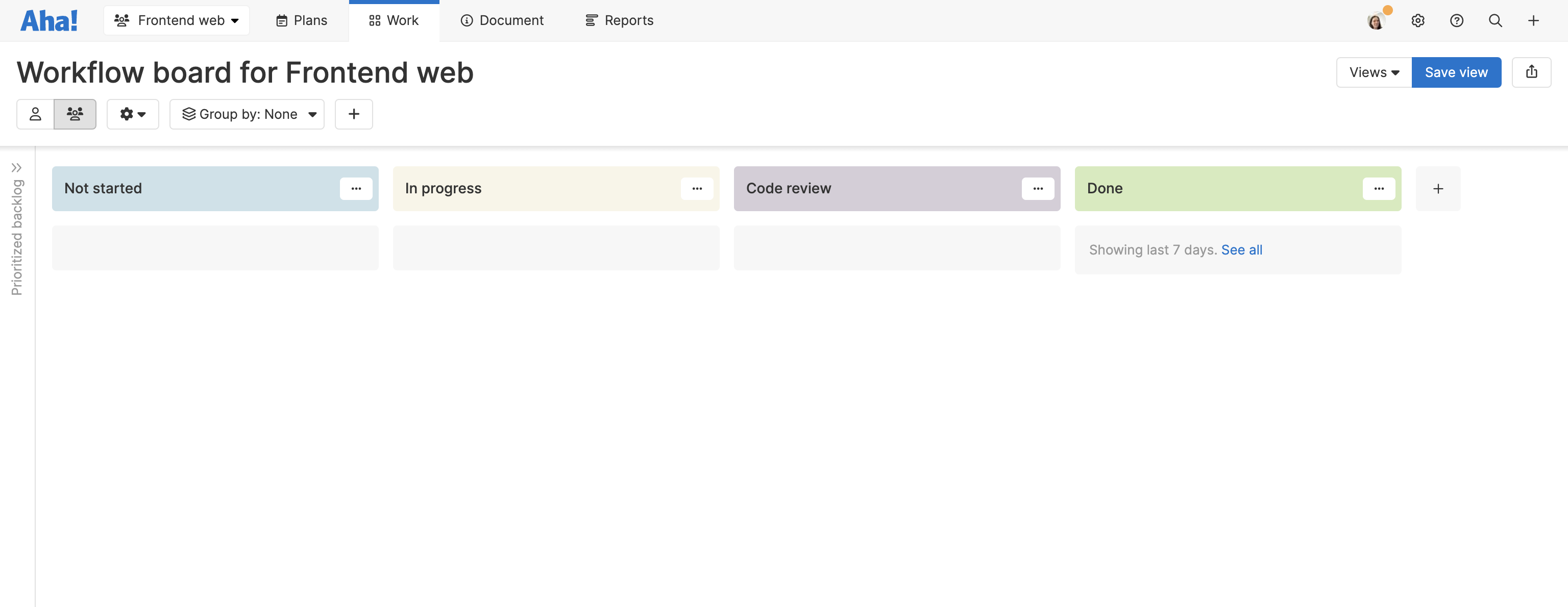Image resolution: width=1568 pixels, height=607 pixels.
Task: Open your user avatar menu
Action: (x=1376, y=20)
